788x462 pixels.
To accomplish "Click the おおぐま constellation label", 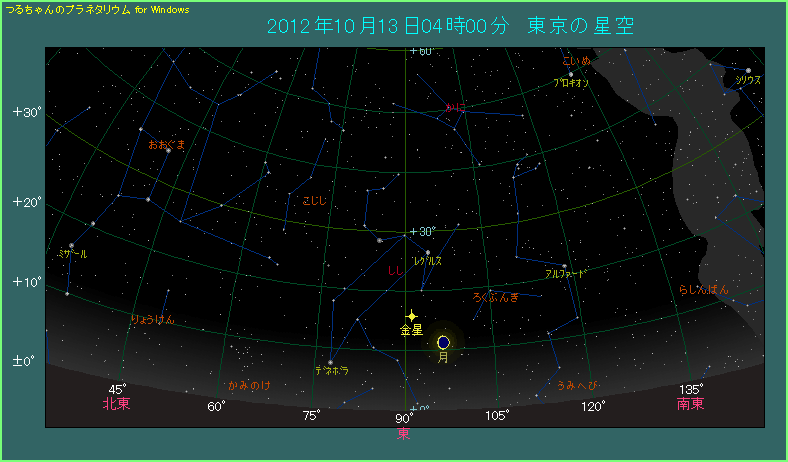I will pos(166,145).
